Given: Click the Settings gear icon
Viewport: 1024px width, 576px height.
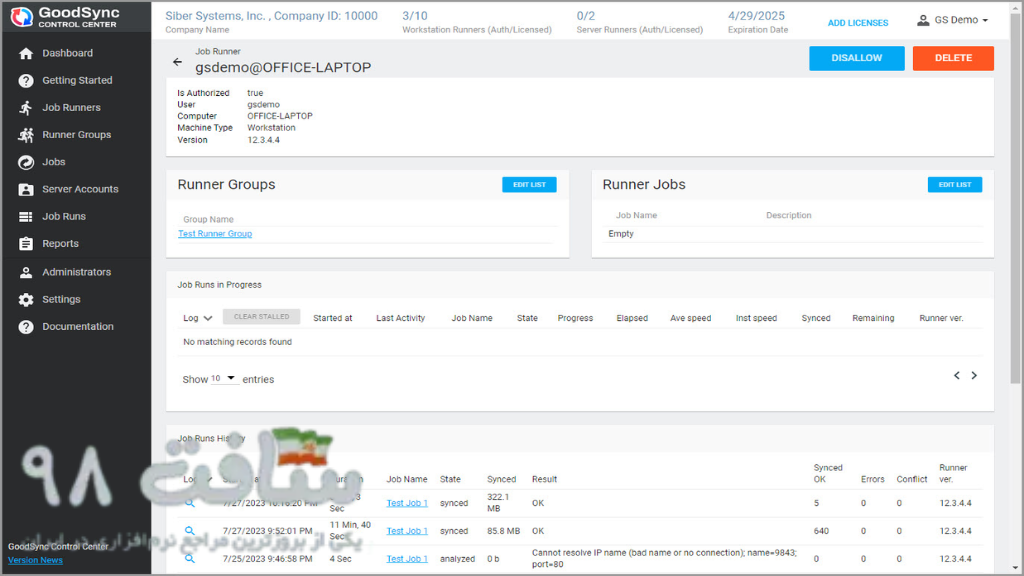Looking at the screenshot, I should click(26, 300).
